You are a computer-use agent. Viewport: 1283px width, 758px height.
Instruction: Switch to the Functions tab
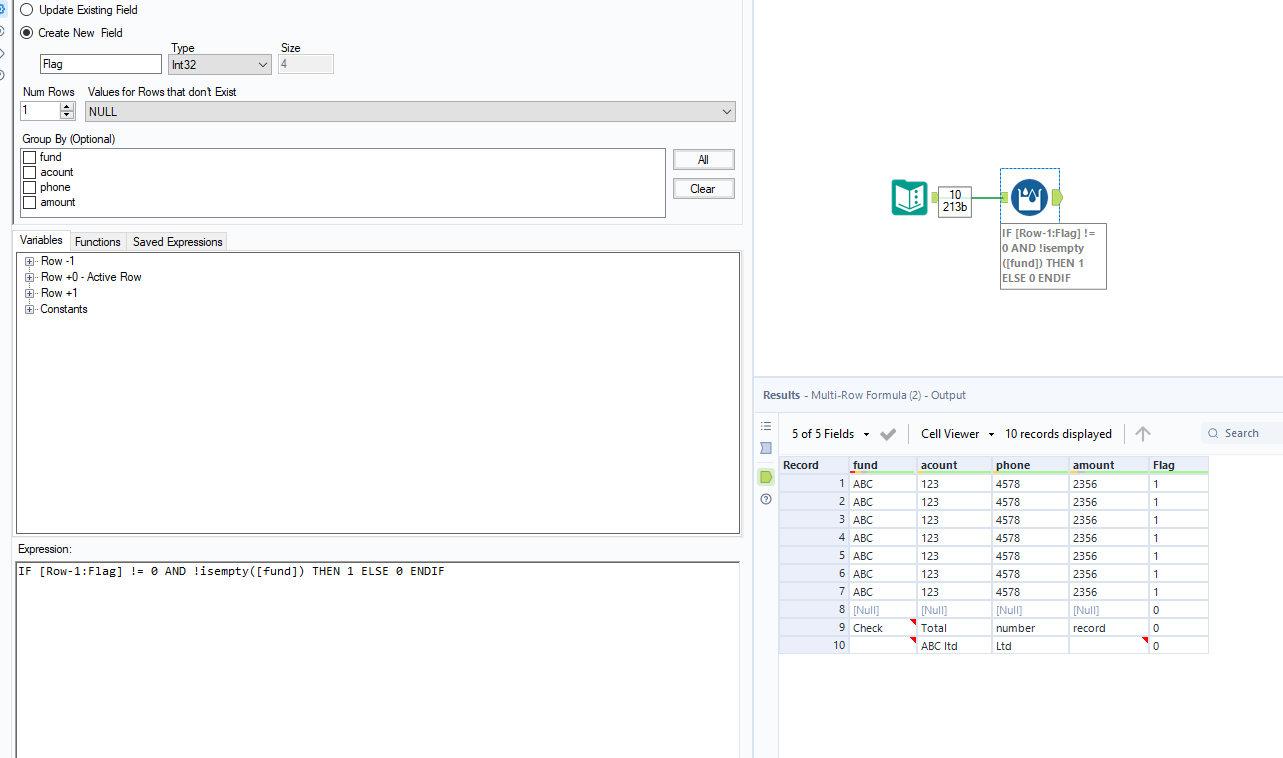pos(98,242)
